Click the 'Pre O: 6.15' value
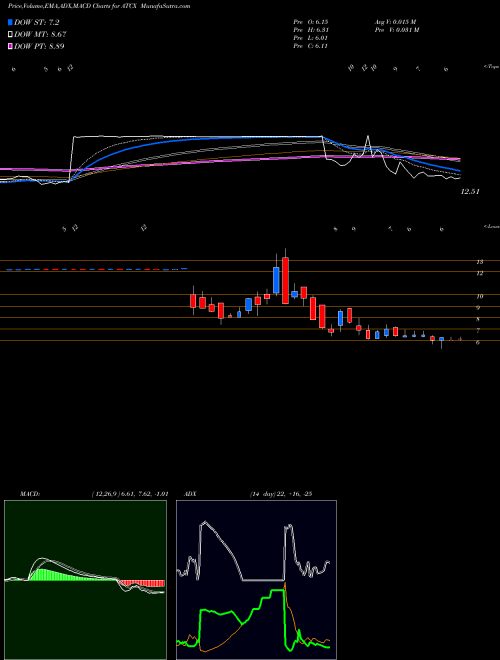500x660 pixels. [x=311, y=21]
